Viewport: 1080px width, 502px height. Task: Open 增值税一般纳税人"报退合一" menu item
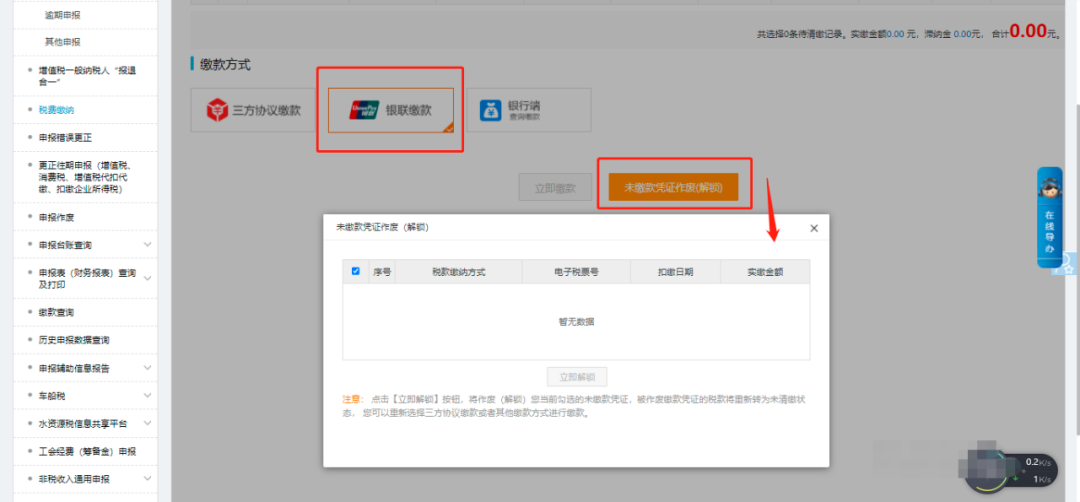pos(85,76)
